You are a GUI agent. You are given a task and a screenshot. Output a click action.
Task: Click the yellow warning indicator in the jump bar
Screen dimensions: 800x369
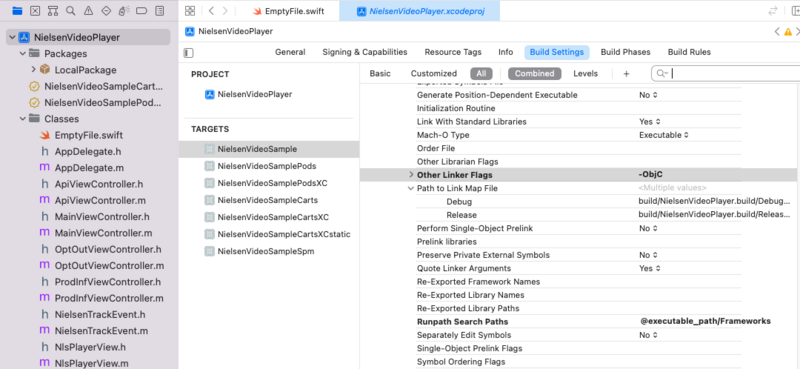(x=788, y=32)
